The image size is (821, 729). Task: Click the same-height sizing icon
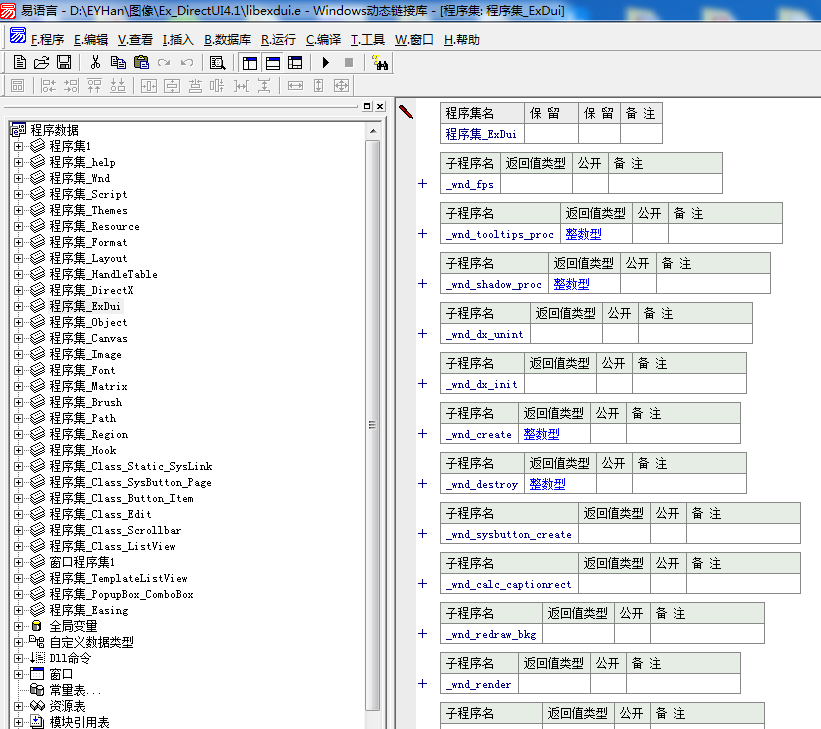pyautogui.click(x=318, y=85)
